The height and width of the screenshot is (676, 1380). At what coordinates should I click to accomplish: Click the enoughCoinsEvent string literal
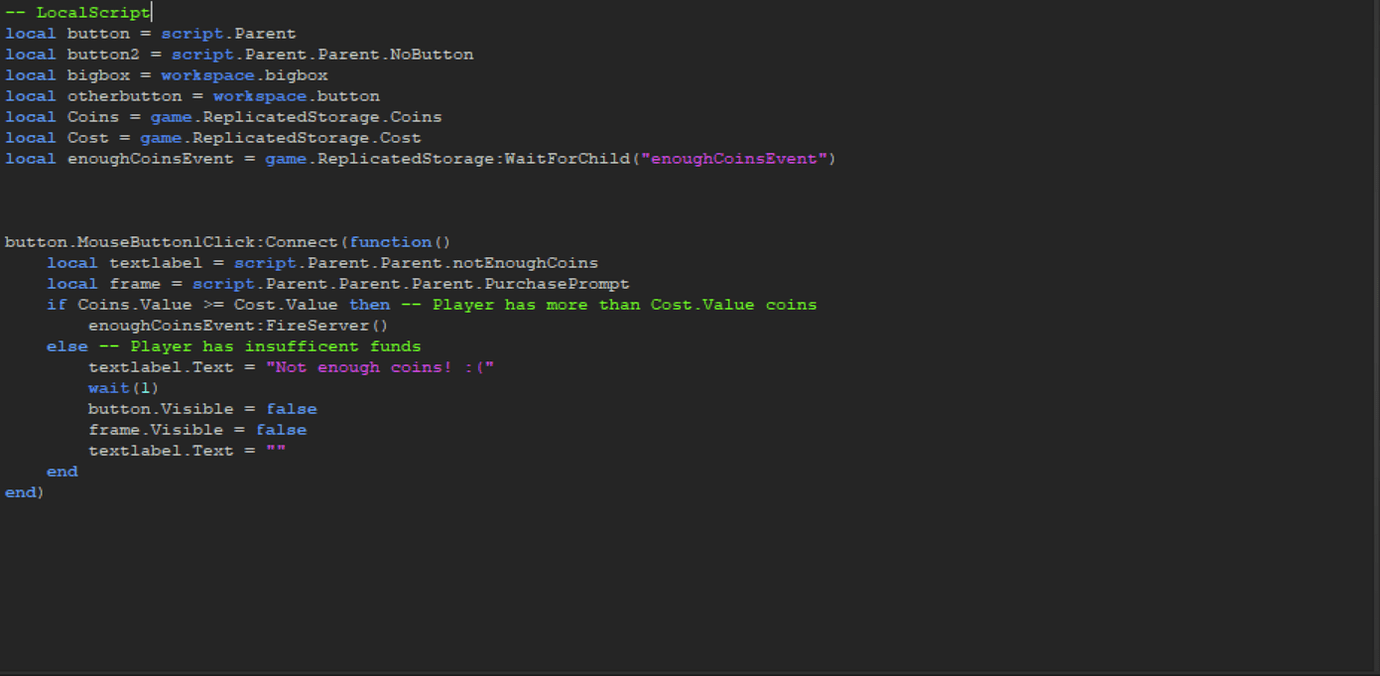tap(736, 158)
